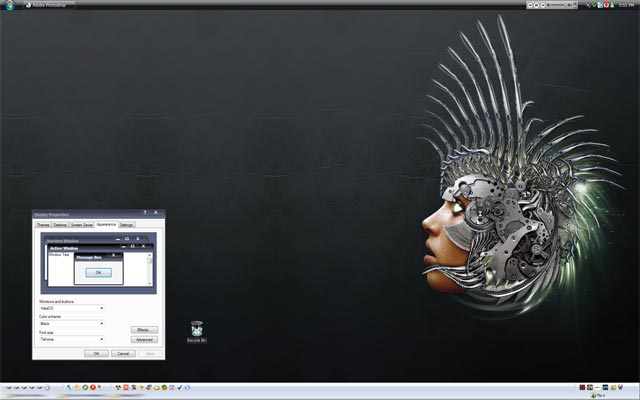Screen dimensions: 640x400
Task: Click the blue round icon after checkmark
Action: coord(187,387)
